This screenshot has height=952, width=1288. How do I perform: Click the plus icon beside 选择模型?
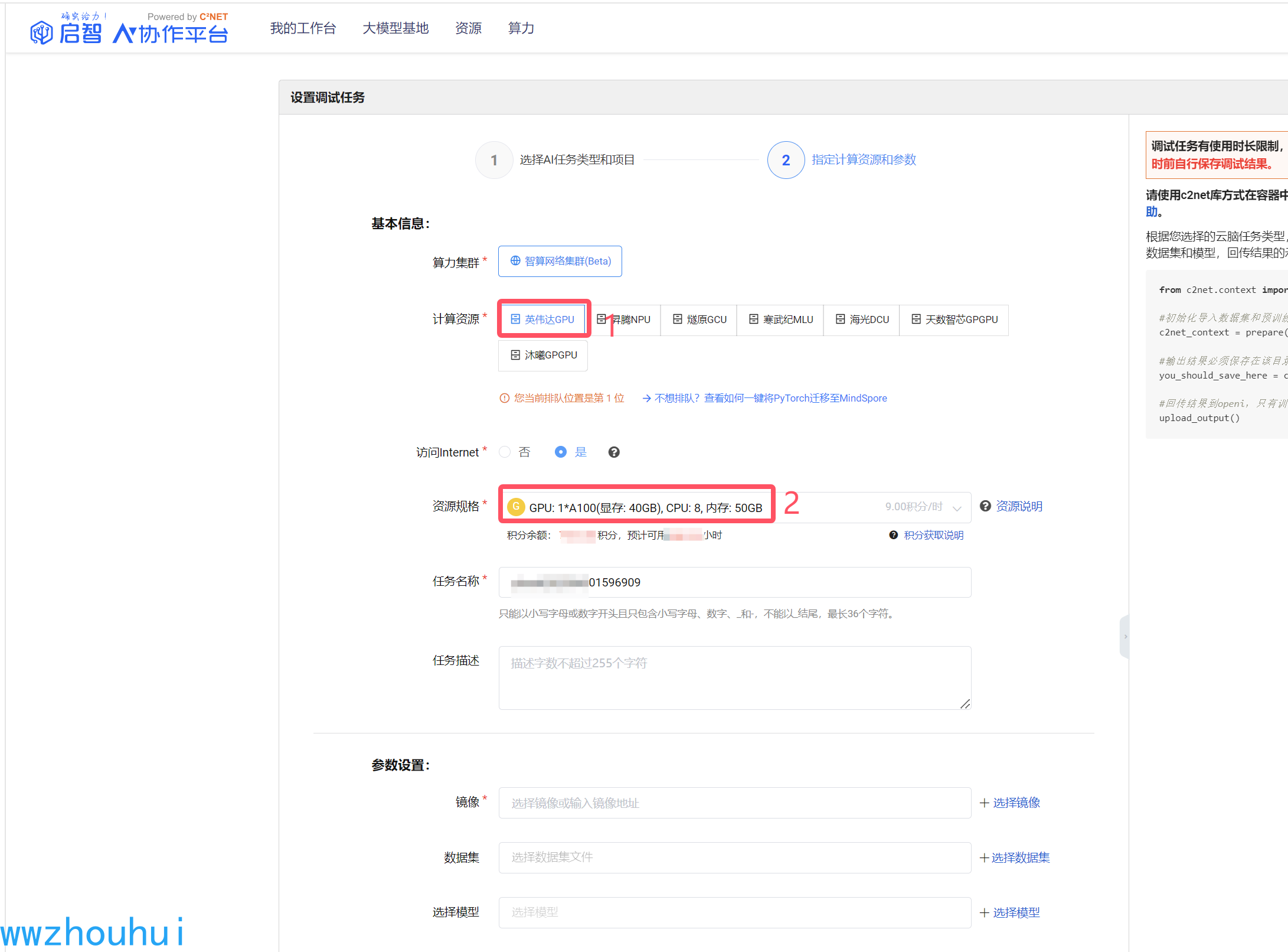985,913
